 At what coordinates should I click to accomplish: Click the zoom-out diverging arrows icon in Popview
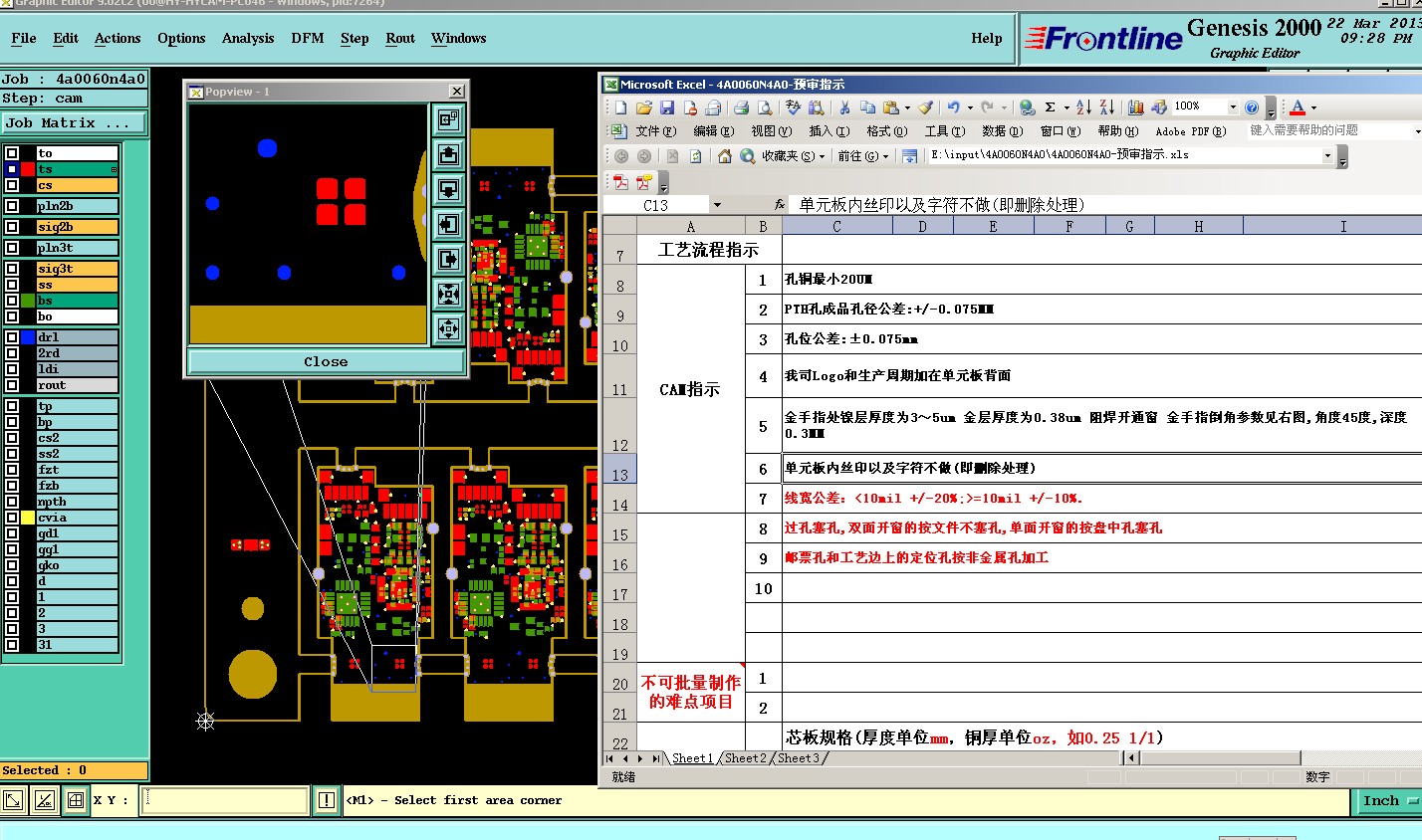click(x=448, y=328)
